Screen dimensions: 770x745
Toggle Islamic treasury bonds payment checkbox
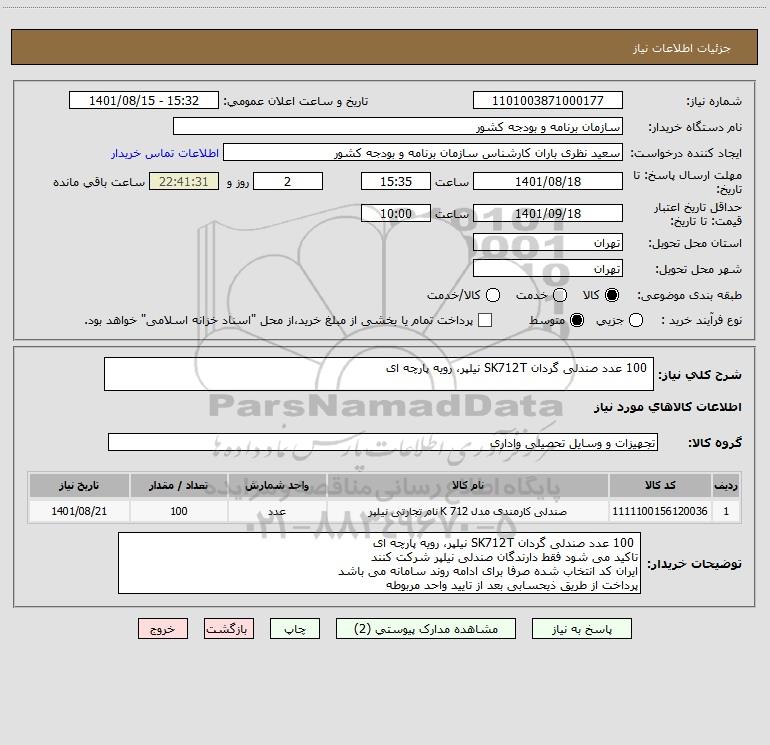click(485, 320)
